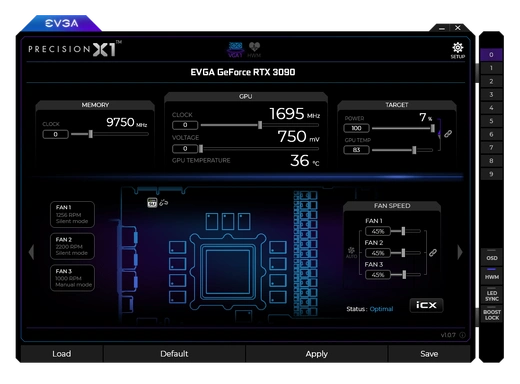Go to previous panel with left arrow
The image size is (520, 384).
(x=31, y=252)
